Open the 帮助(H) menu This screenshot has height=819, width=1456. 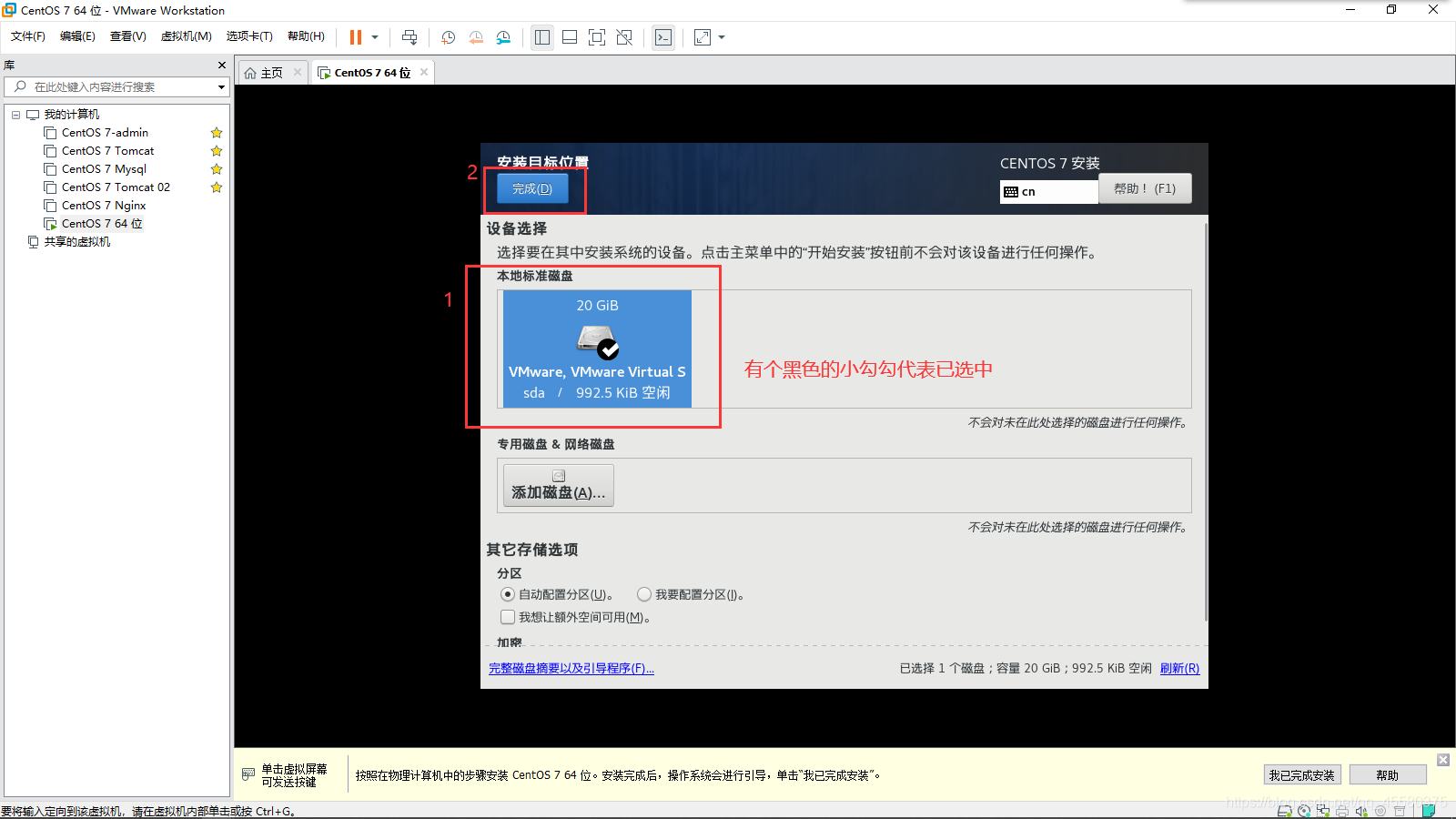point(306,36)
